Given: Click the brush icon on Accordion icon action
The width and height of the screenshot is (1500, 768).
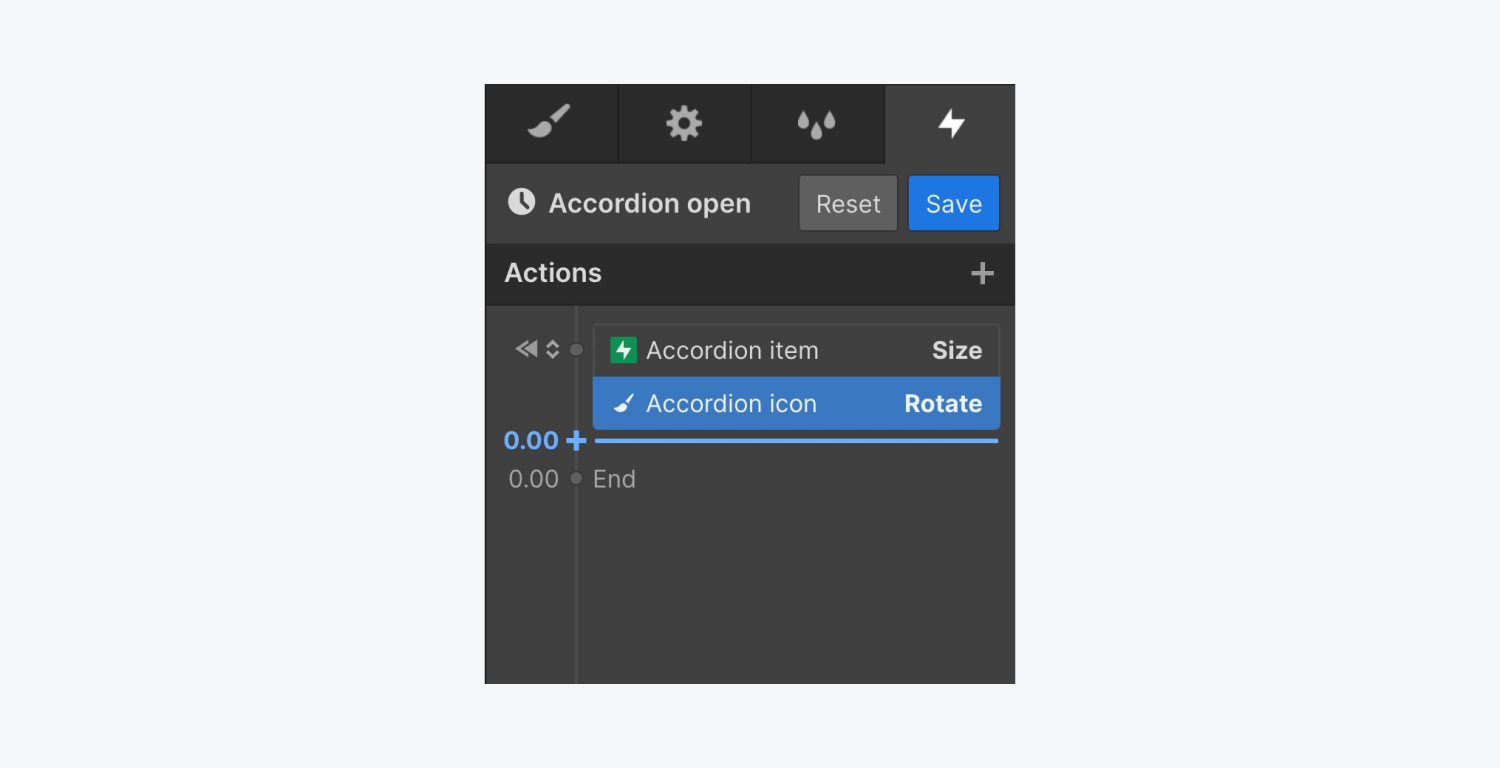Looking at the screenshot, I should click(624, 403).
